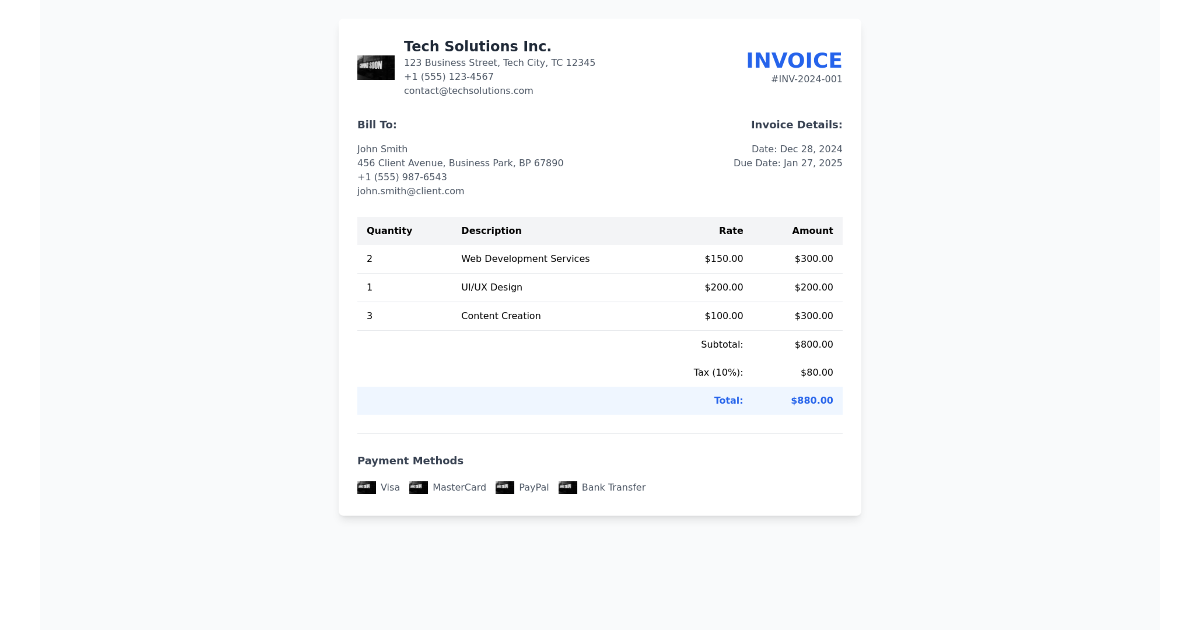Select the Bank Transfer payment icon
Viewport: 1200px width, 630px height.
(568, 487)
